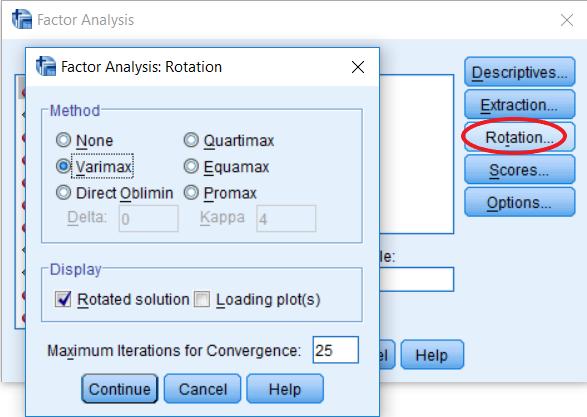Click the Factor Analysis: Rotation dialog icon
Image resolution: width=587 pixels, height=417 pixels.
click(x=46, y=66)
